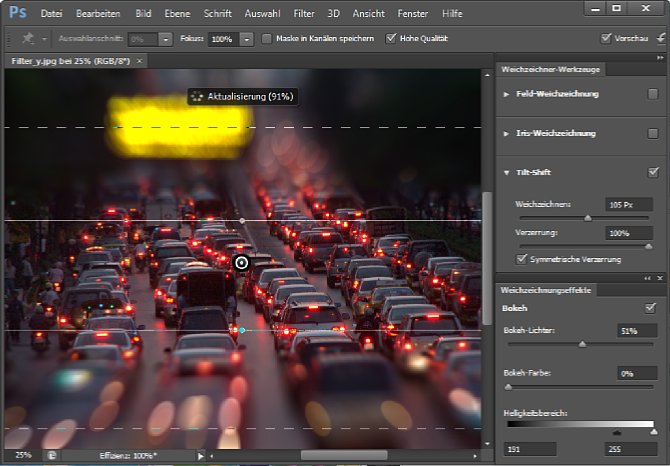Click the Helligkeitsbereich 191 value field

point(530,449)
